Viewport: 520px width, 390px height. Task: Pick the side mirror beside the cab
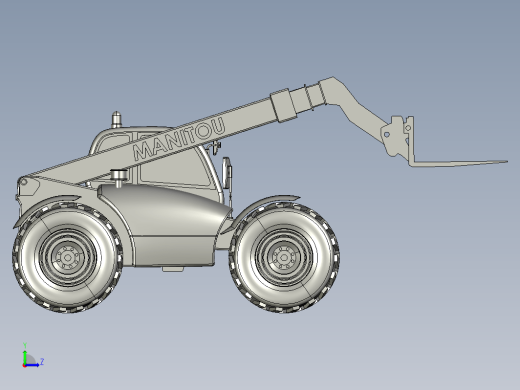point(227,173)
